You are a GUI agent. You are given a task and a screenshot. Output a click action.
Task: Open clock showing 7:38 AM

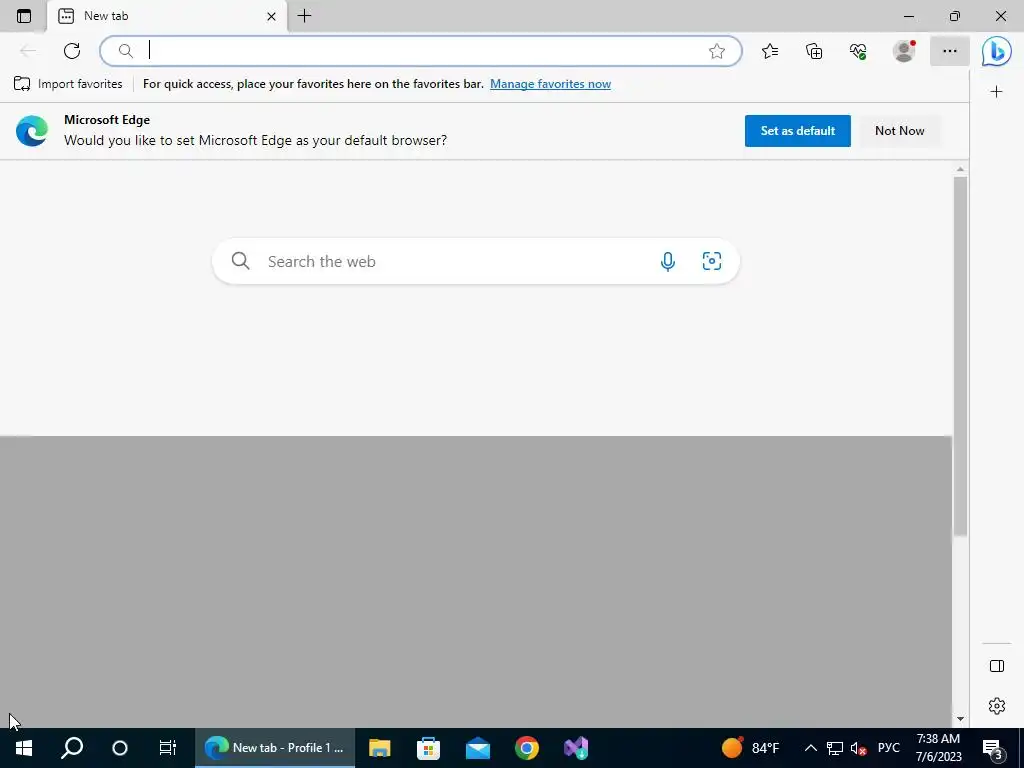click(938, 748)
